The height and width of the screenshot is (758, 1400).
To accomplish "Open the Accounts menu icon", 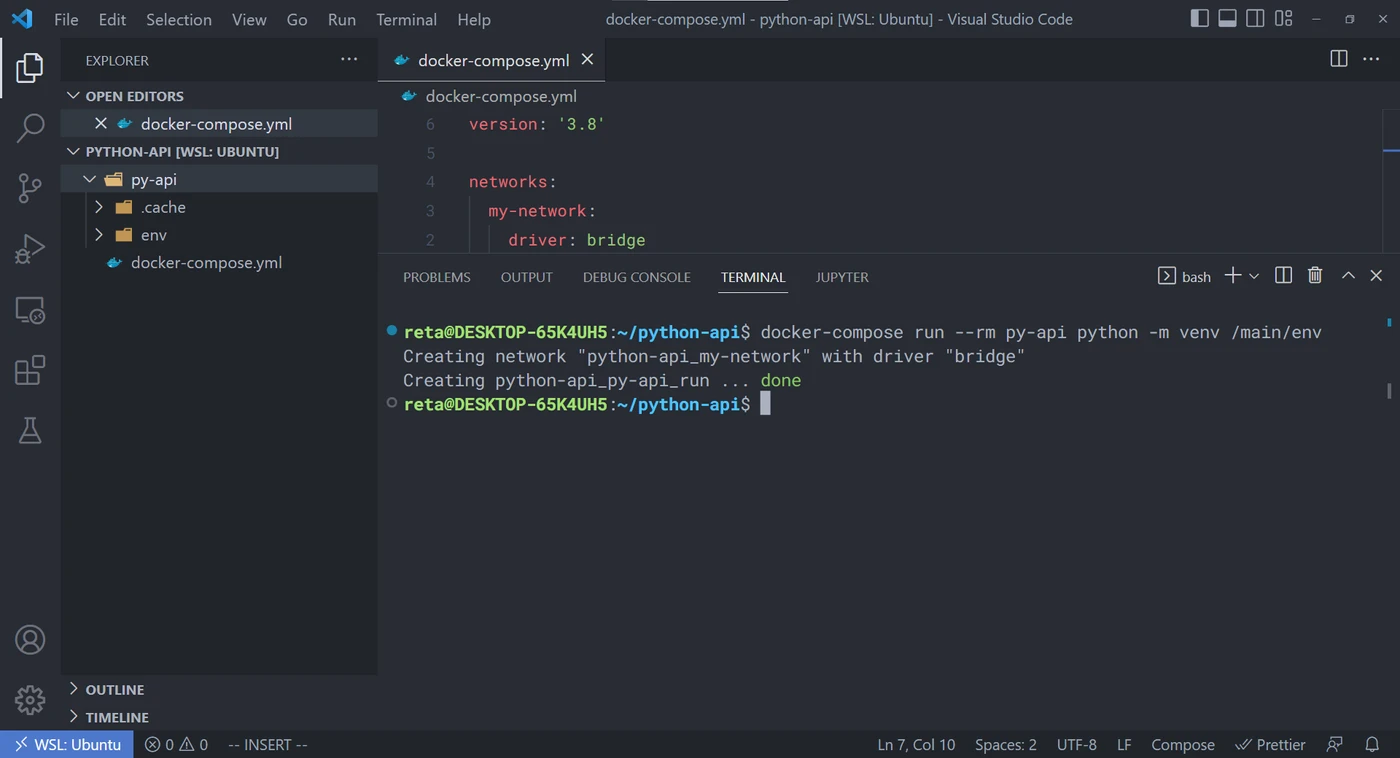I will 30,640.
